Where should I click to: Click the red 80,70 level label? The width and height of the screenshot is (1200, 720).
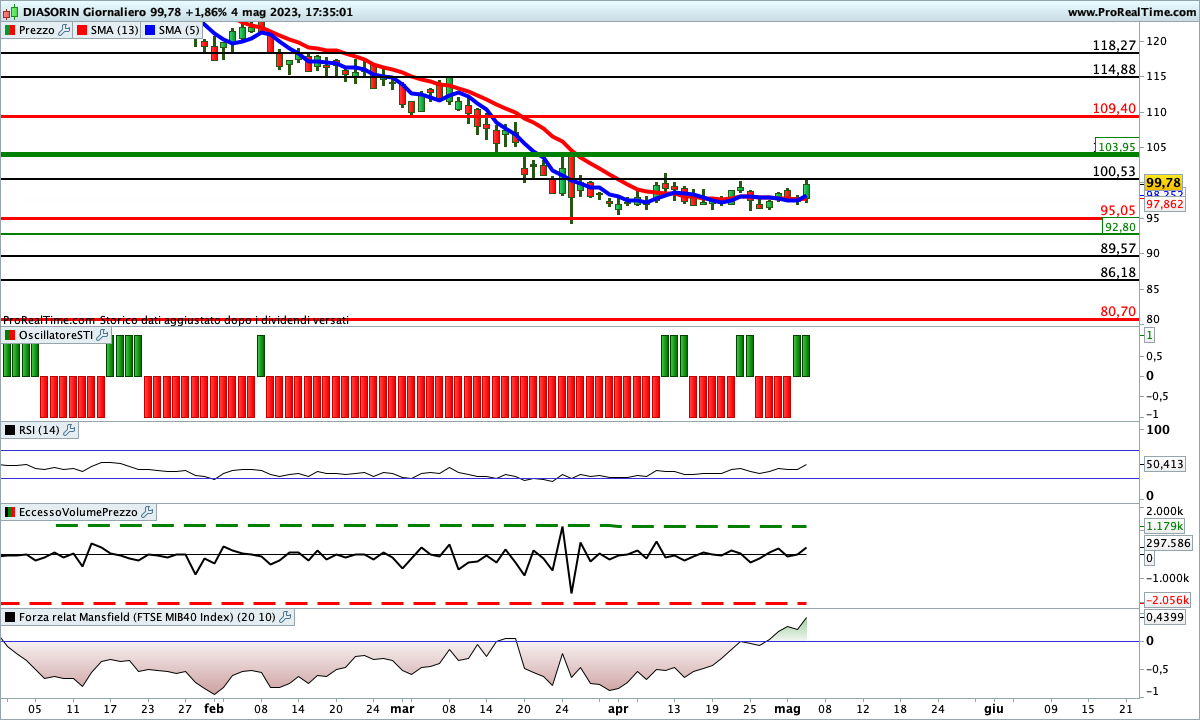click(x=1118, y=311)
